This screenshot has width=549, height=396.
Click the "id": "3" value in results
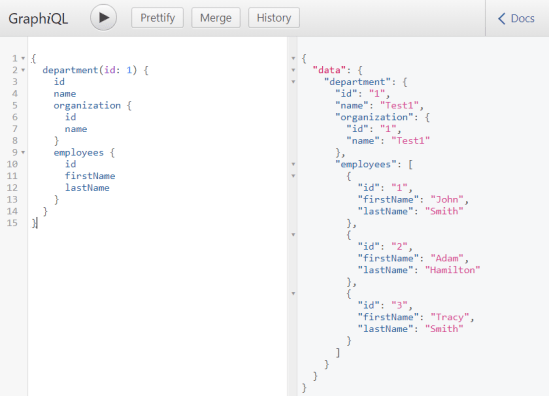click(399, 305)
